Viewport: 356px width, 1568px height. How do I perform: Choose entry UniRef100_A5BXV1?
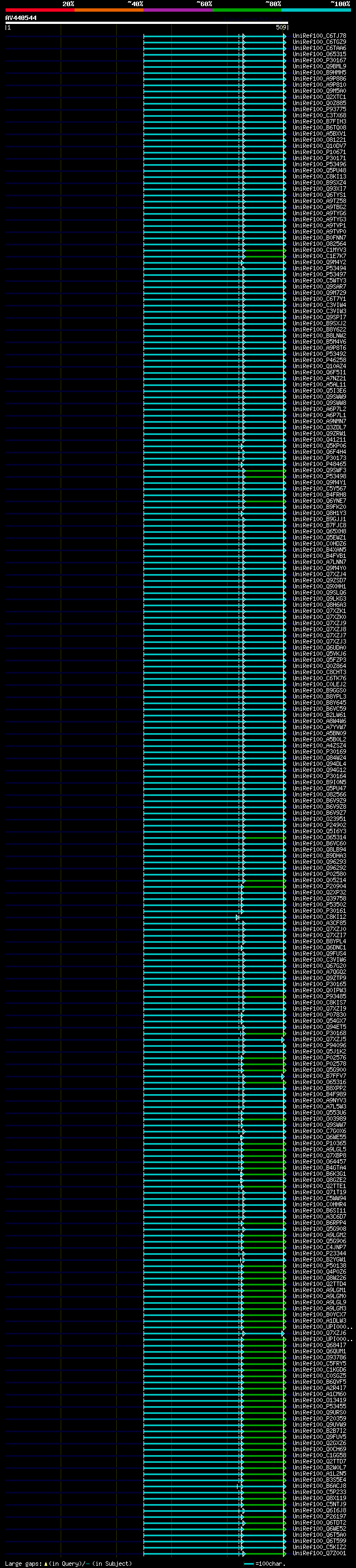click(319, 133)
